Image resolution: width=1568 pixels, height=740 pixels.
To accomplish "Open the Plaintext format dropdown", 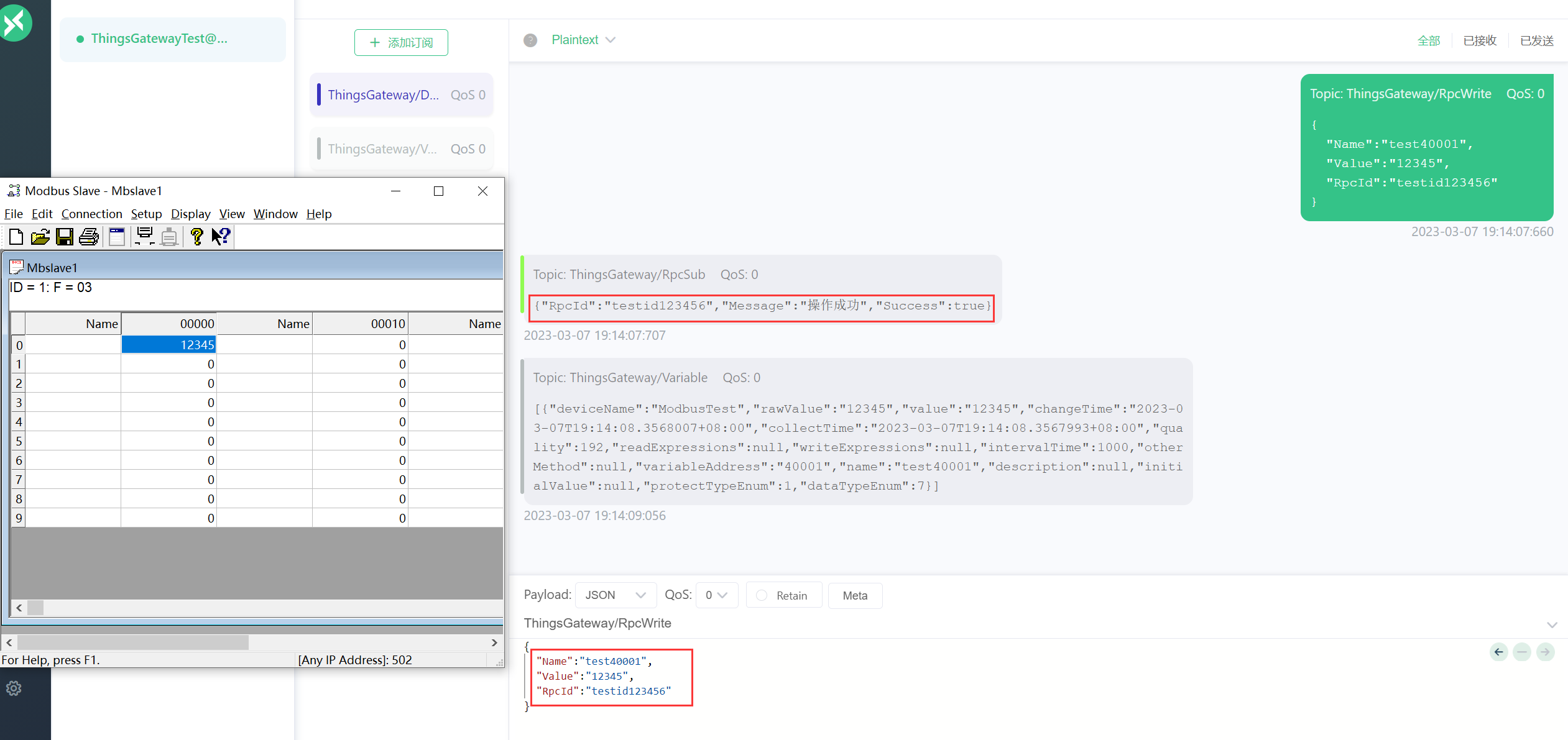I will pyautogui.click(x=583, y=40).
